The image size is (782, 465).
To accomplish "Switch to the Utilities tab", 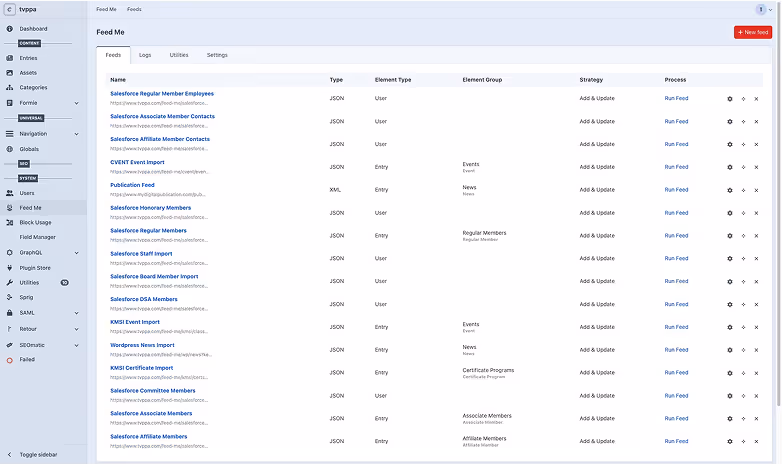I will tap(179, 55).
